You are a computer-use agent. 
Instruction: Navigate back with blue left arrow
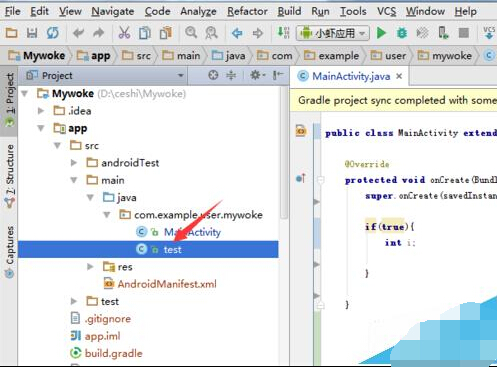(x=237, y=33)
